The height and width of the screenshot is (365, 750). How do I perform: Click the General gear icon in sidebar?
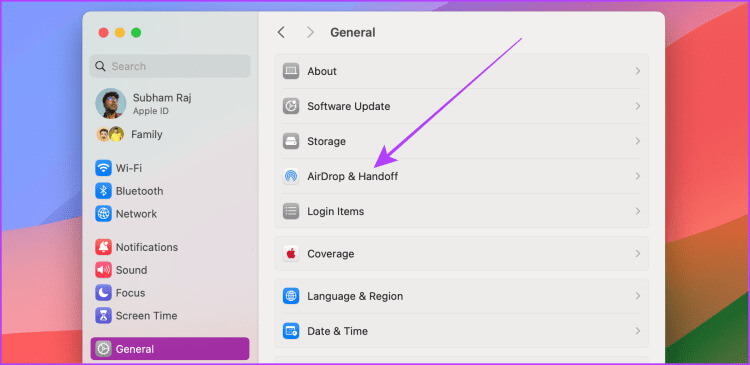coord(103,349)
